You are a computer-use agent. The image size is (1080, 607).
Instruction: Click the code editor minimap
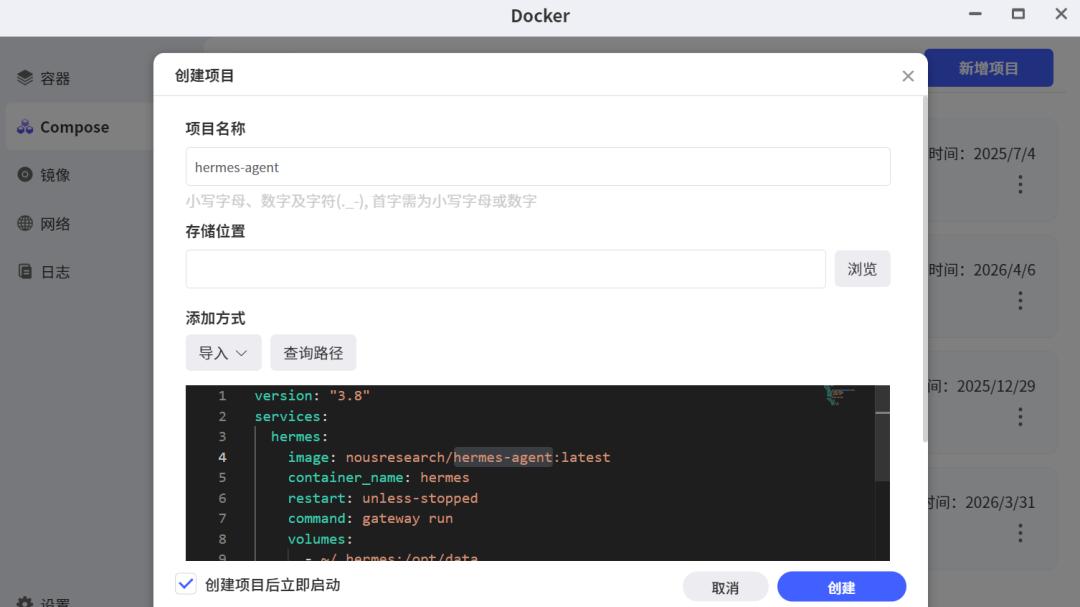click(839, 395)
